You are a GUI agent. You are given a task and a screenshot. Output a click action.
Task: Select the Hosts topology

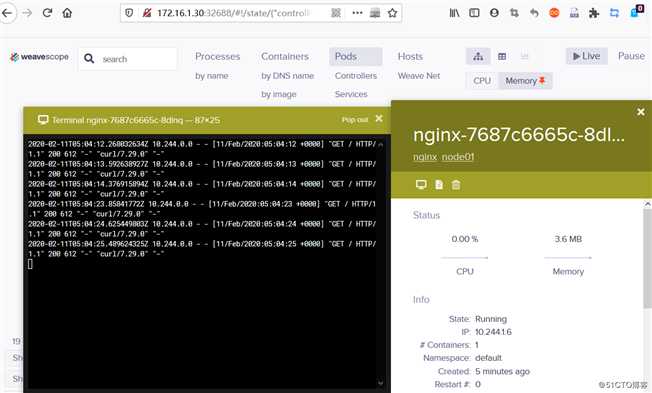click(x=410, y=57)
